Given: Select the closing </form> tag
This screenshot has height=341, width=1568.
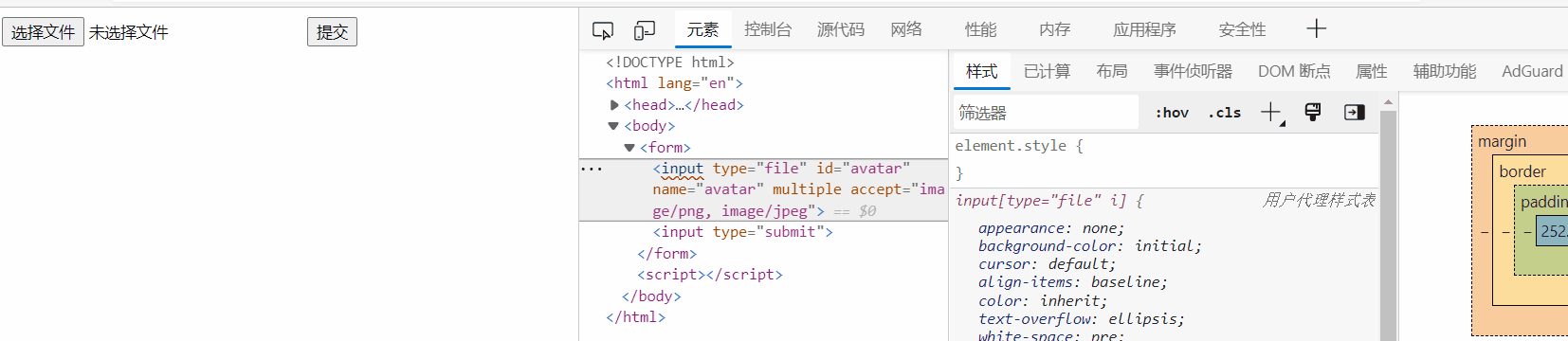Looking at the screenshot, I should click(666, 254).
